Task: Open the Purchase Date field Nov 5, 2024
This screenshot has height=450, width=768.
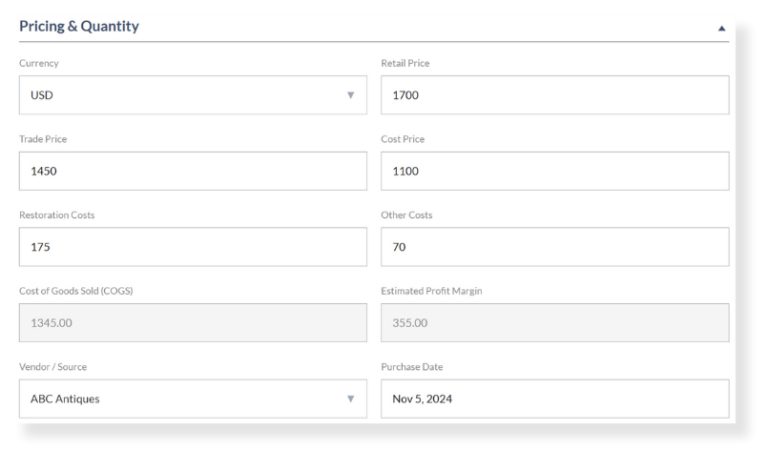Action: (554, 399)
